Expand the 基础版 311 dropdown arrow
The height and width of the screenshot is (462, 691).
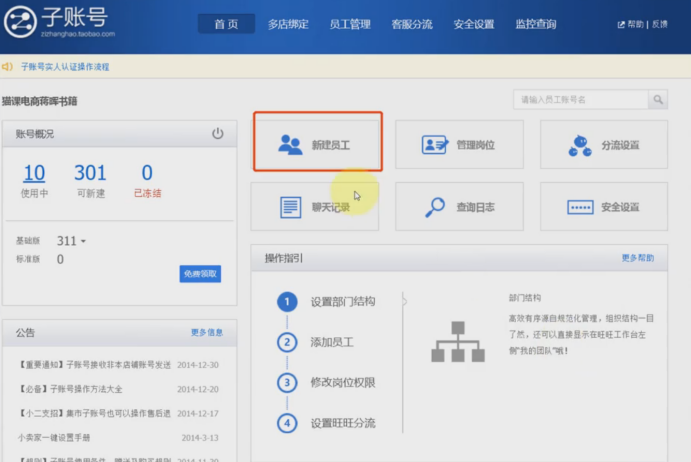[83, 241]
